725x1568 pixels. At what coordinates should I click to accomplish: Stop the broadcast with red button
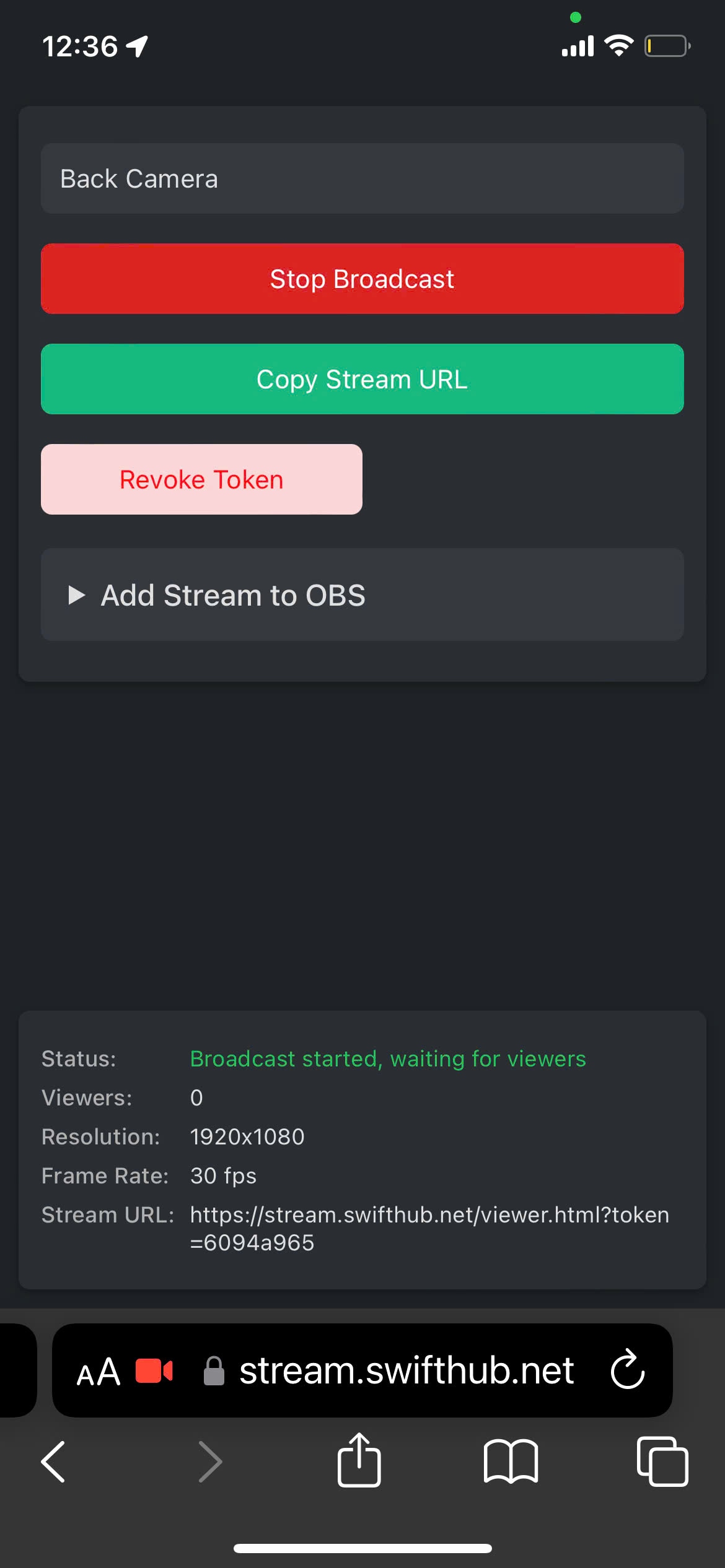[362, 279]
